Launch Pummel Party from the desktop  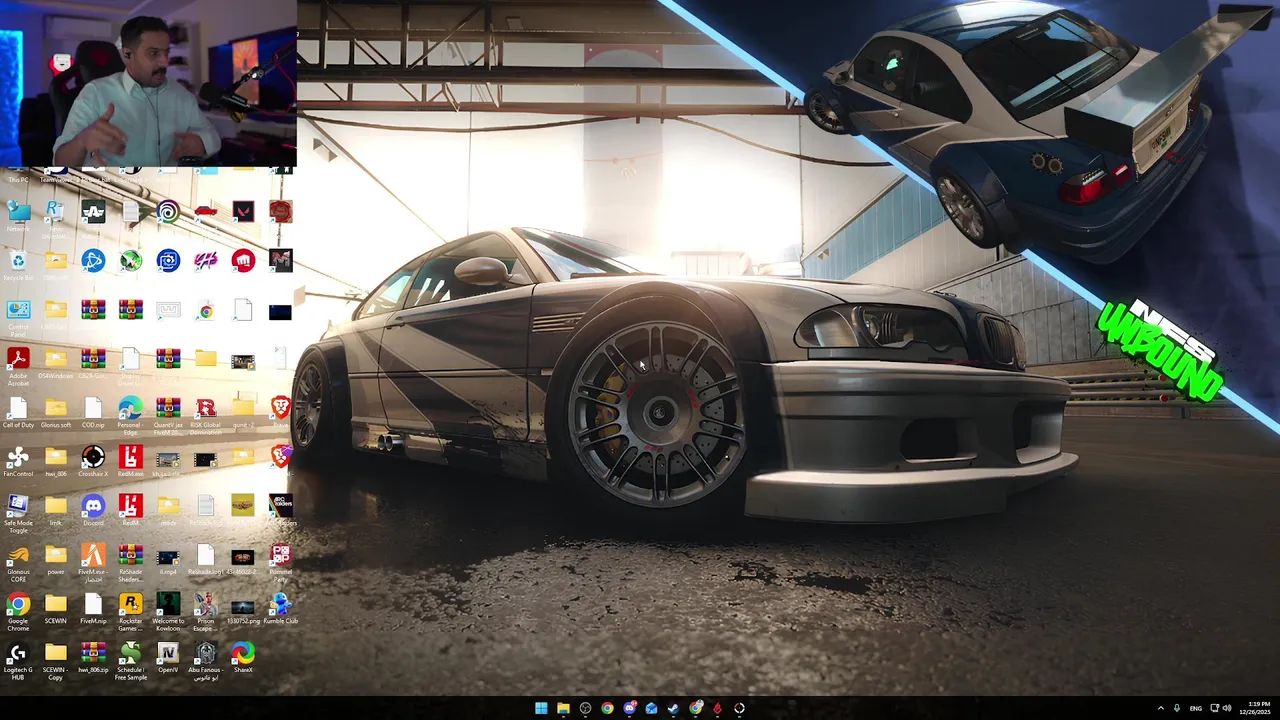[x=280, y=562]
